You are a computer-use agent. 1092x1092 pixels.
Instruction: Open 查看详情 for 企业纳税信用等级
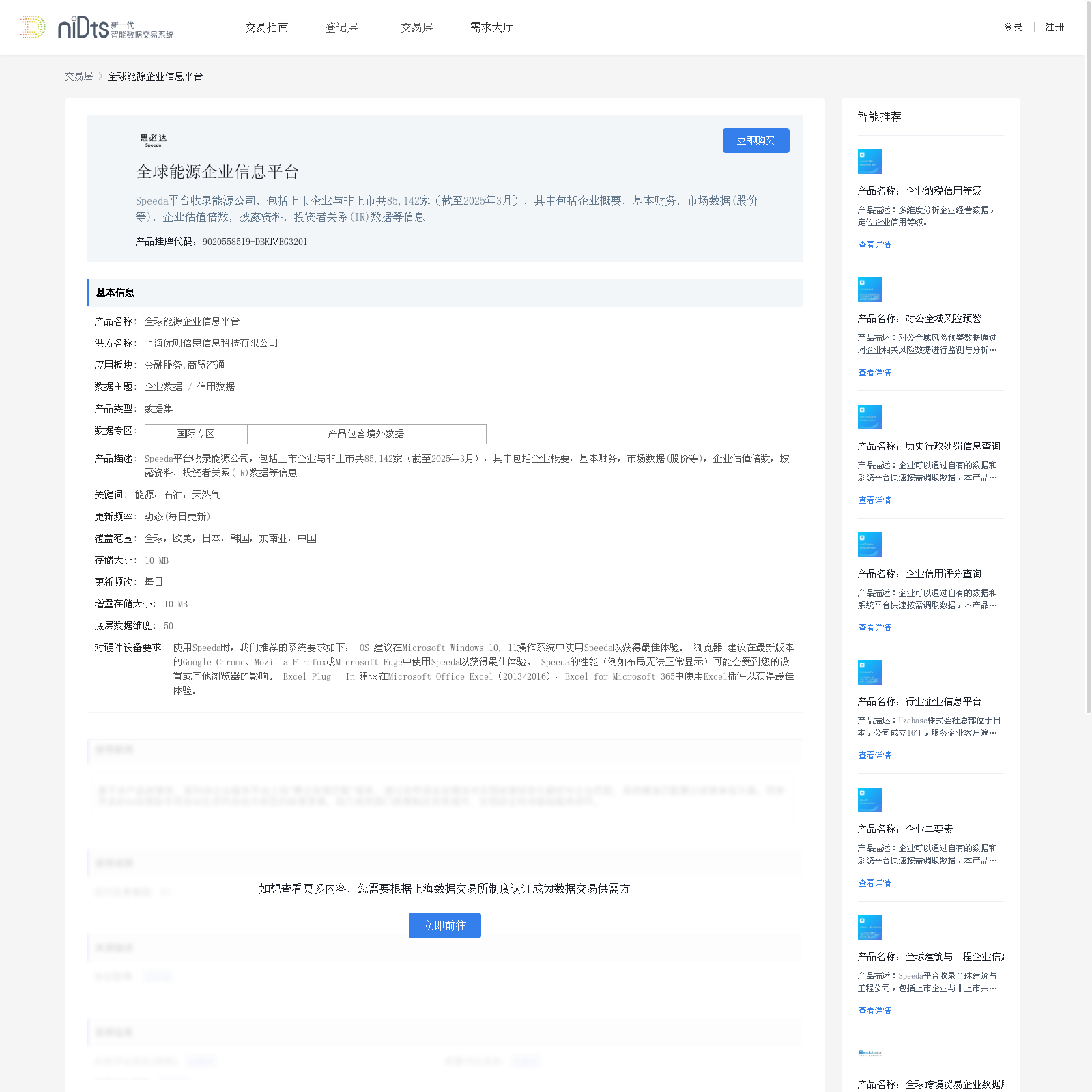[874, 245]
